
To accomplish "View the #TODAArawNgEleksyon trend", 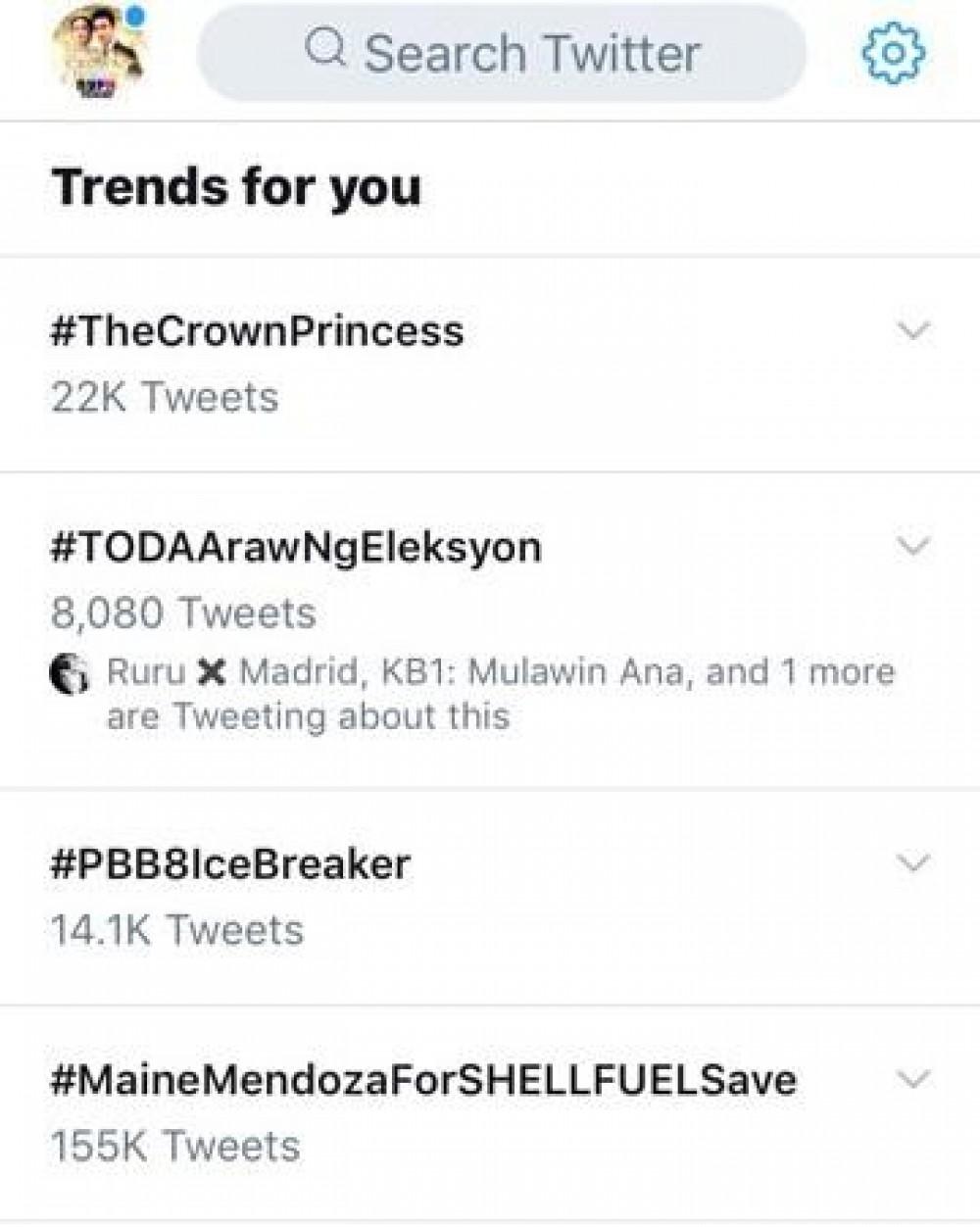I will [295, 547].
